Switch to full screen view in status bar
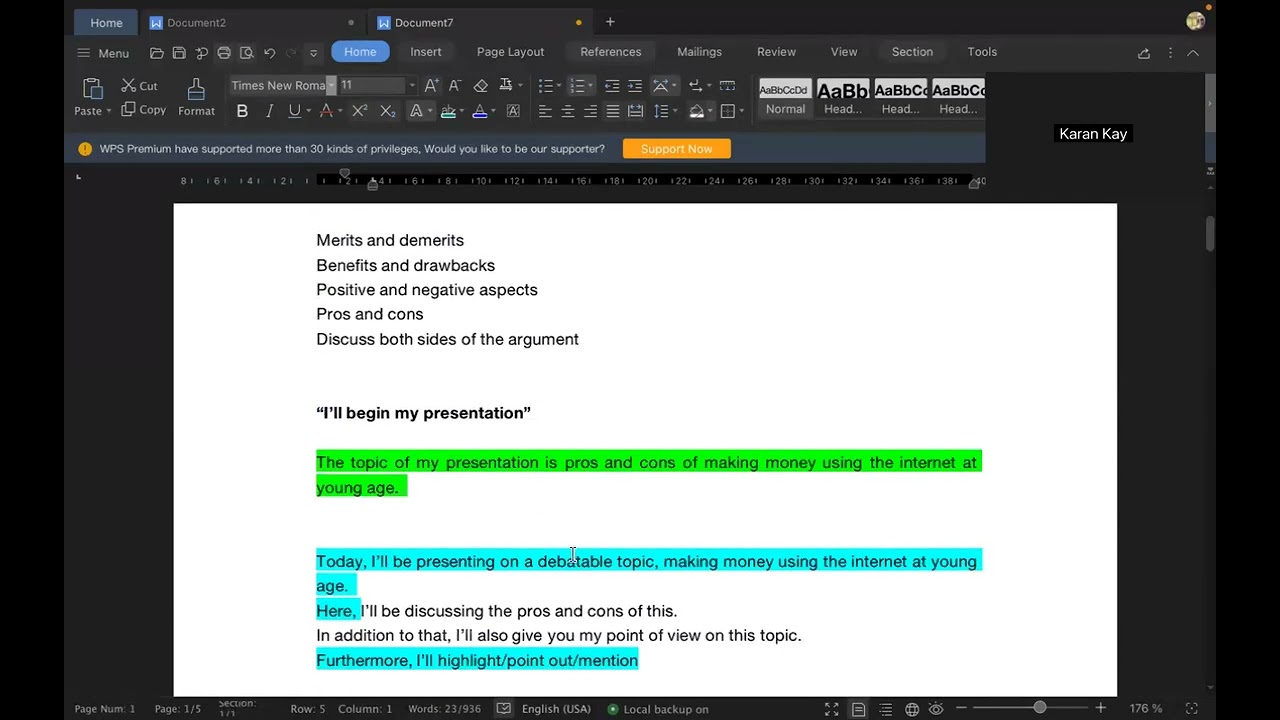This screenshot has height=720, width=1280. click(832, 709)
